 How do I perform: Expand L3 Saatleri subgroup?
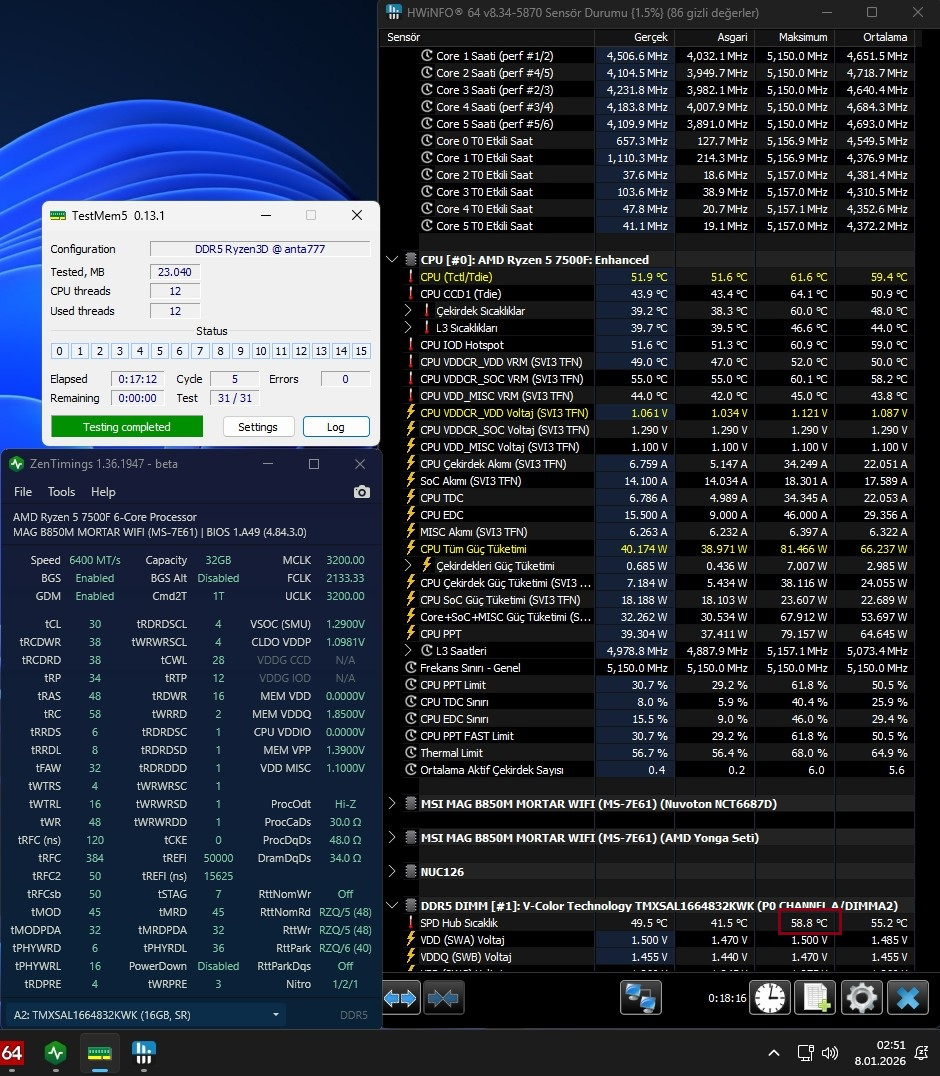click(408, 651)
